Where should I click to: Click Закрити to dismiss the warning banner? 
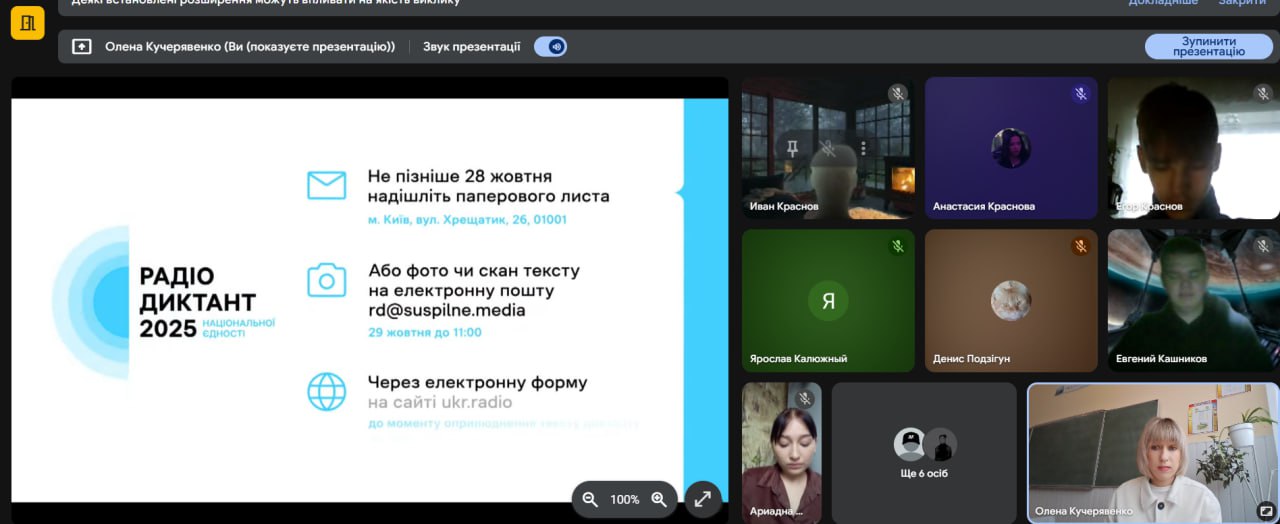(x=1242, y=3)
